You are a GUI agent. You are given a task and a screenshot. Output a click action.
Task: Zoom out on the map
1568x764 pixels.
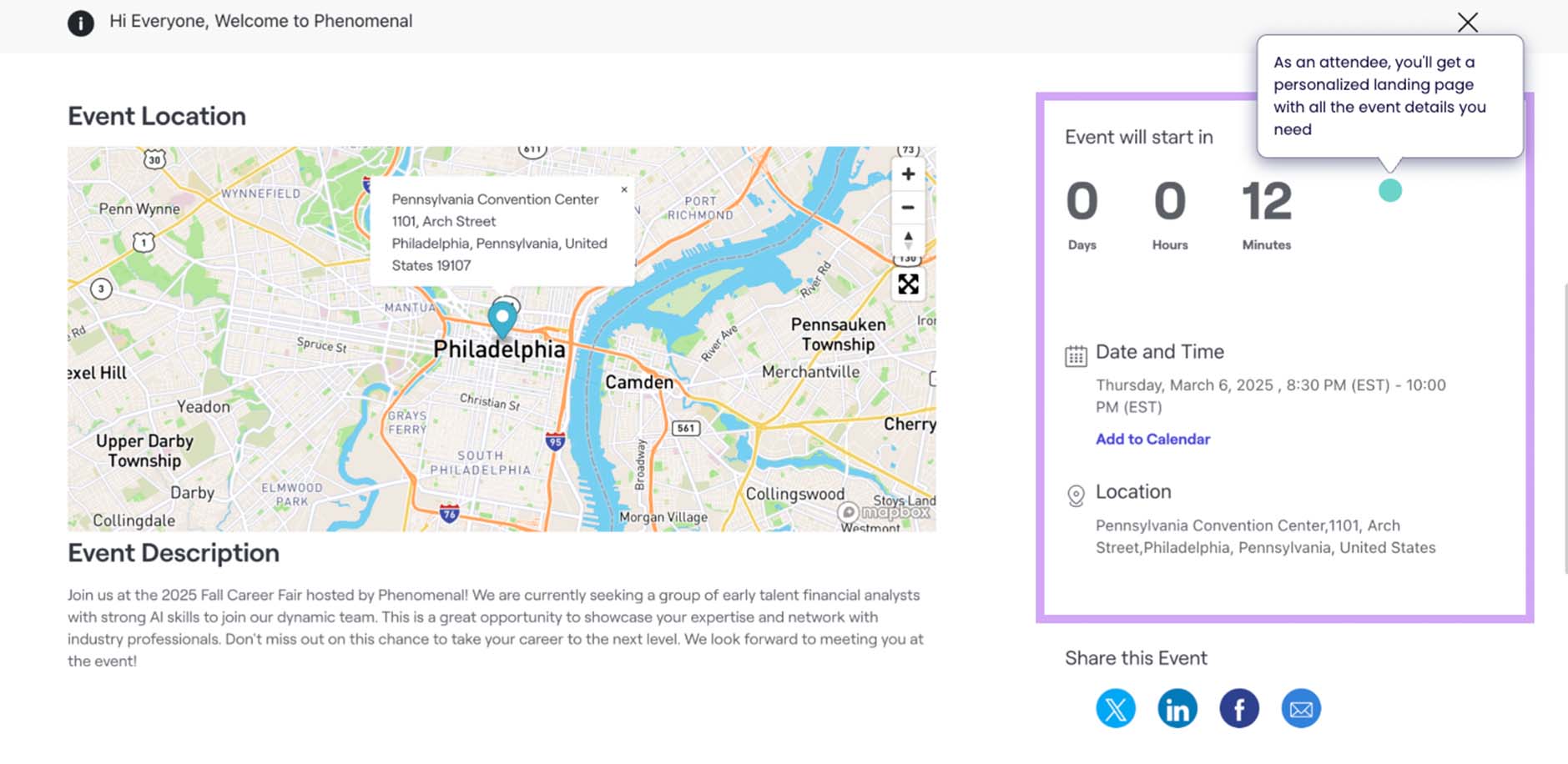tap(908, 207)
